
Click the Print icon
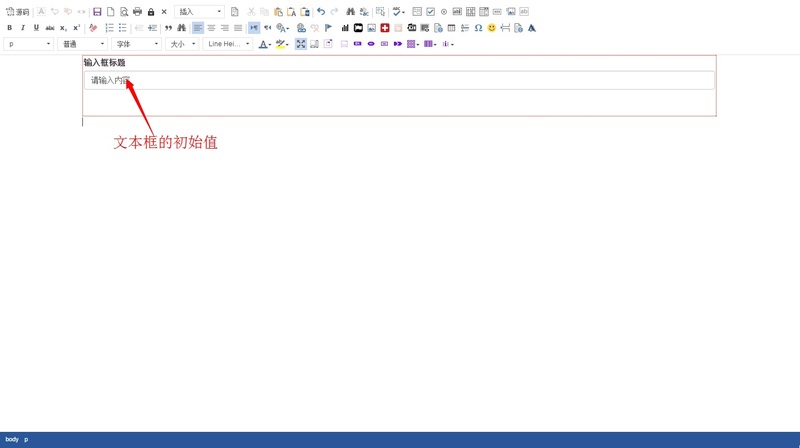coord(137,12)
